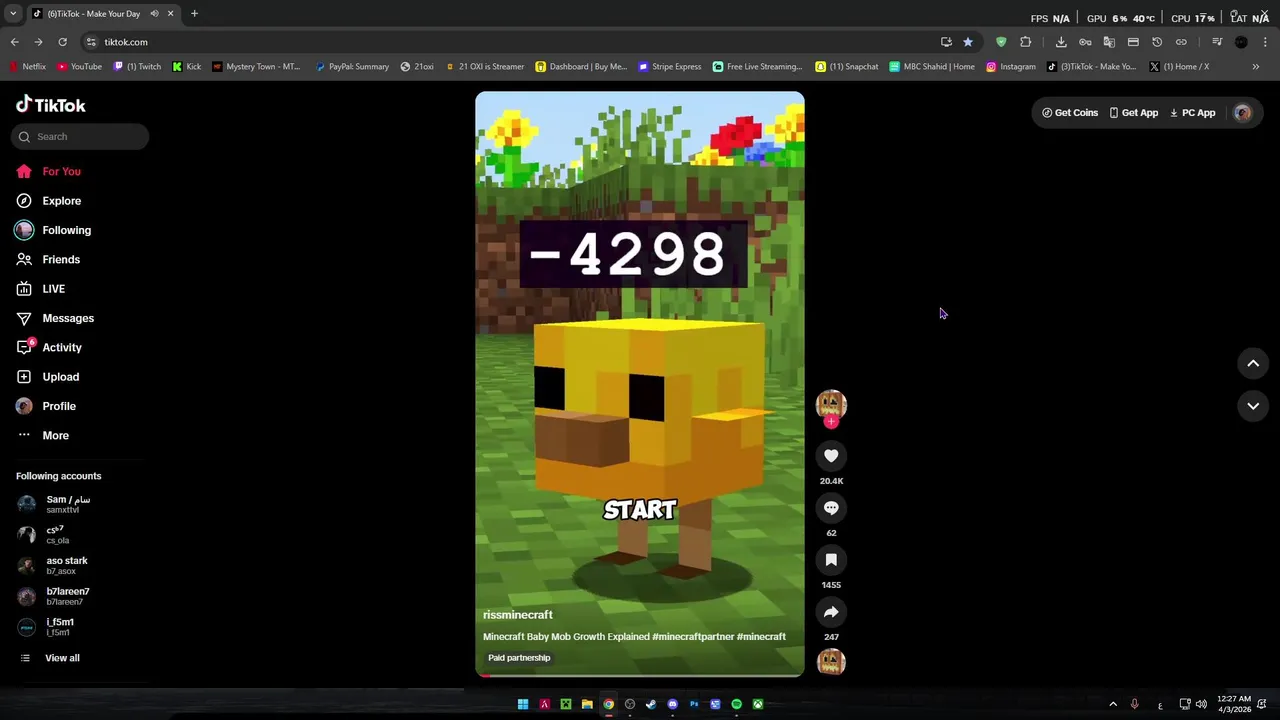
Task: Go to the Following feed
Action: pos(53,230)
